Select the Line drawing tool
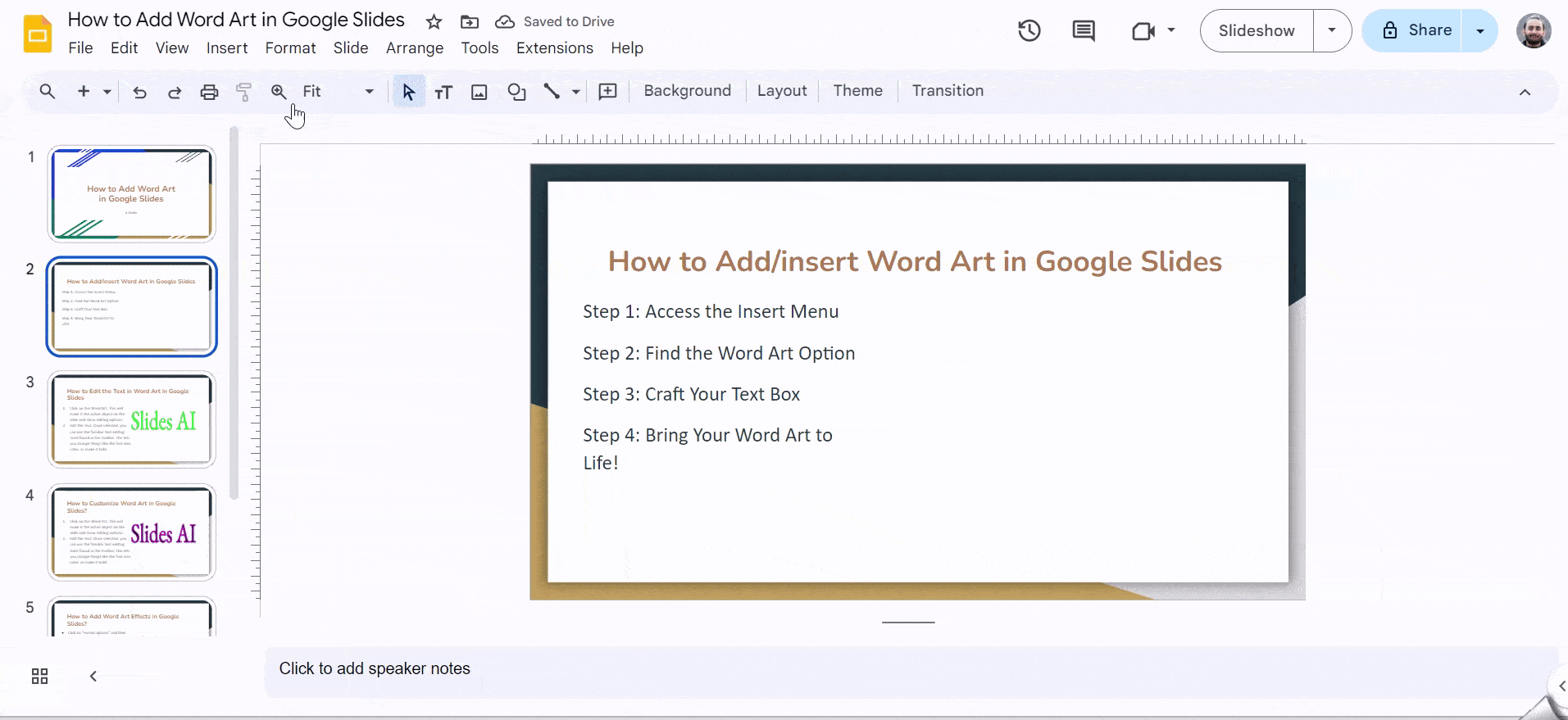The height and width of the screenshot is (720, 1568). (552, 92)
